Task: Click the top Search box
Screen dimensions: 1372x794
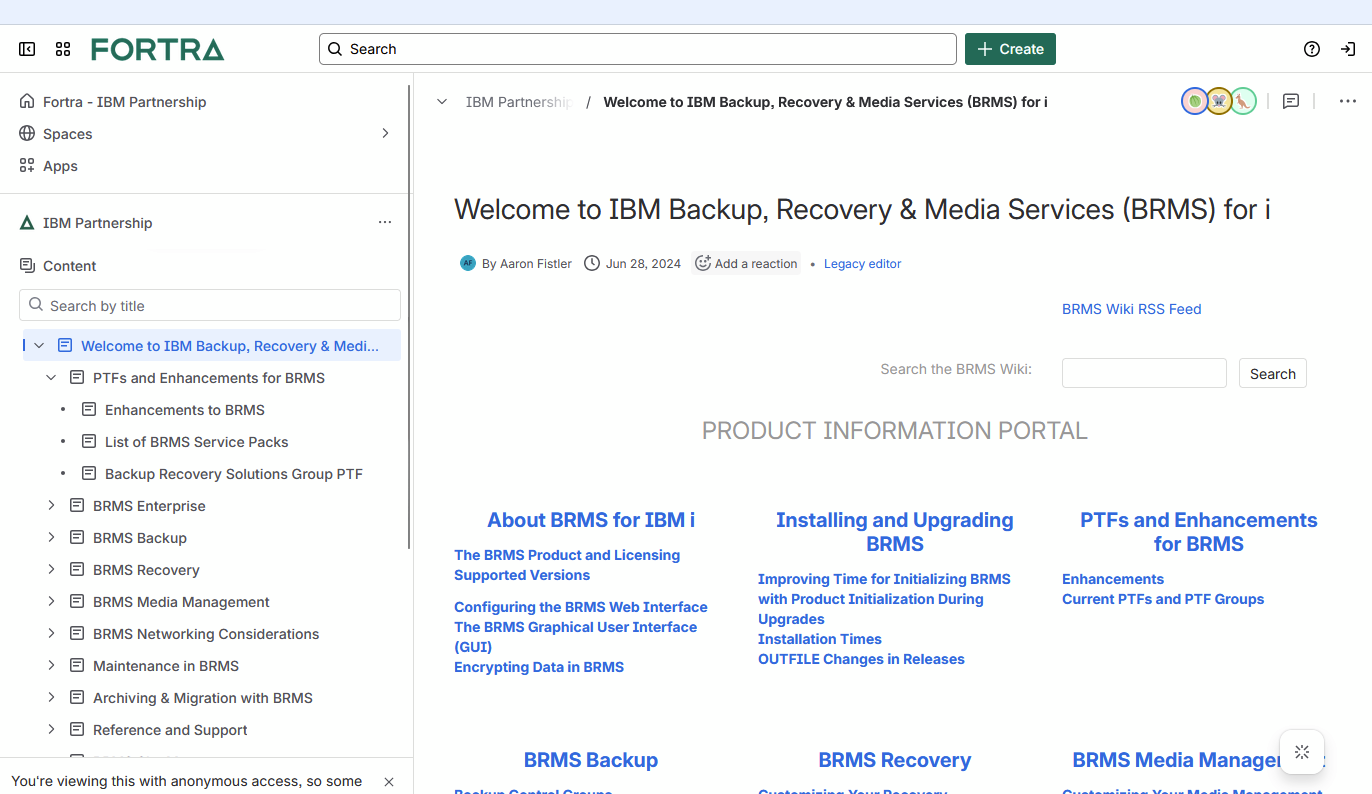Action: 638,49
